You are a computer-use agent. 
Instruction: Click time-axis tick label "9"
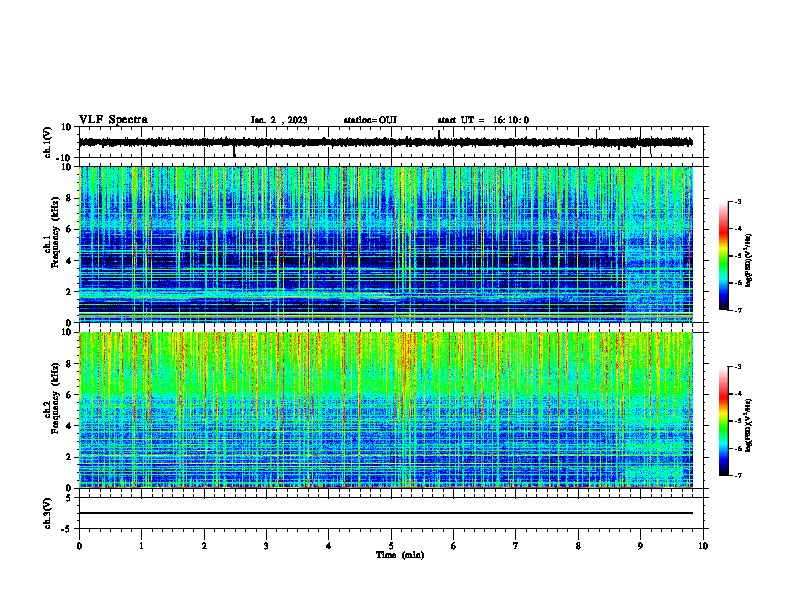point(640,546)
